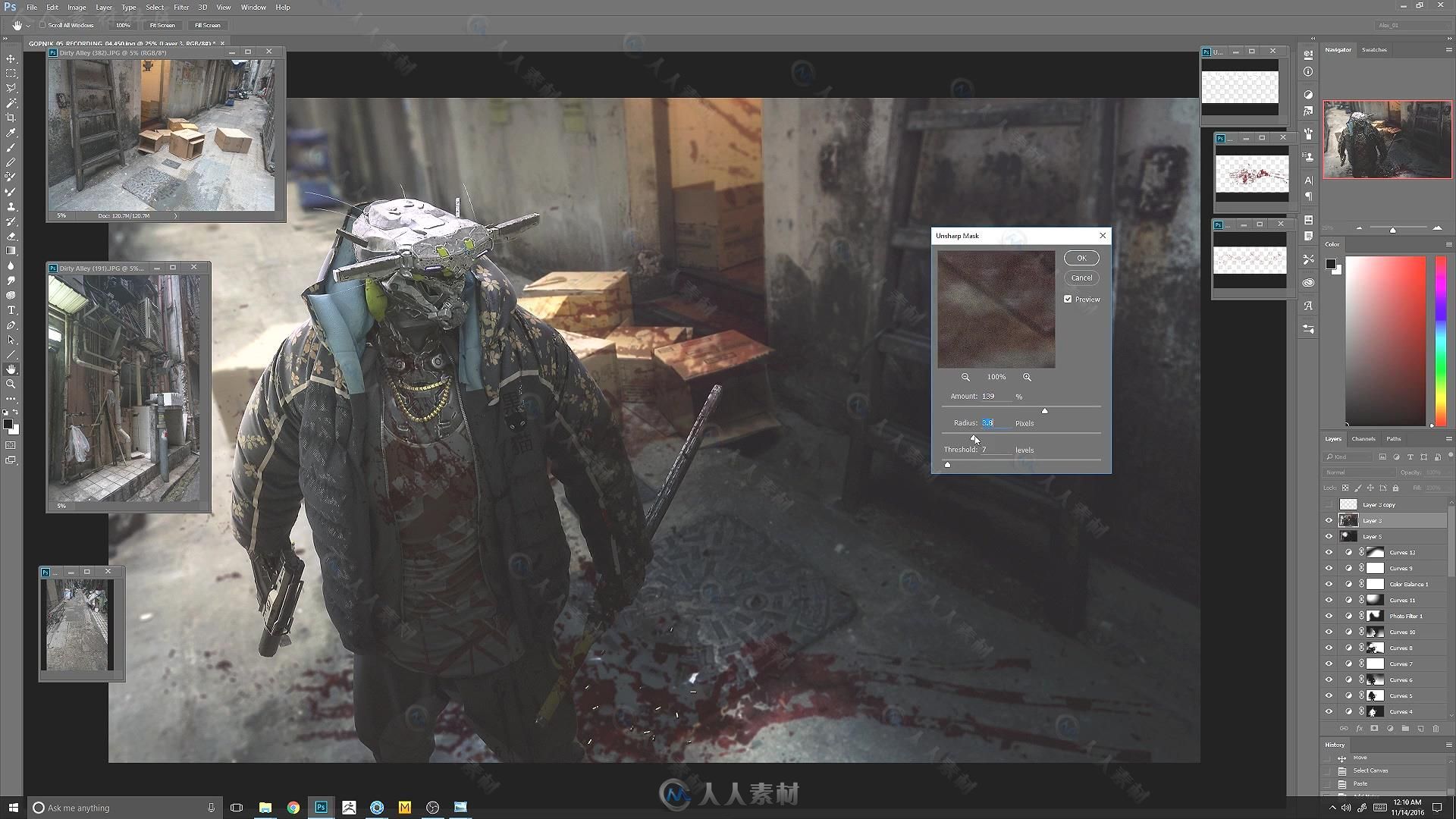Screen dimensions: 1456x819
Task: Open the Image menu
Action: coord(77,7)
